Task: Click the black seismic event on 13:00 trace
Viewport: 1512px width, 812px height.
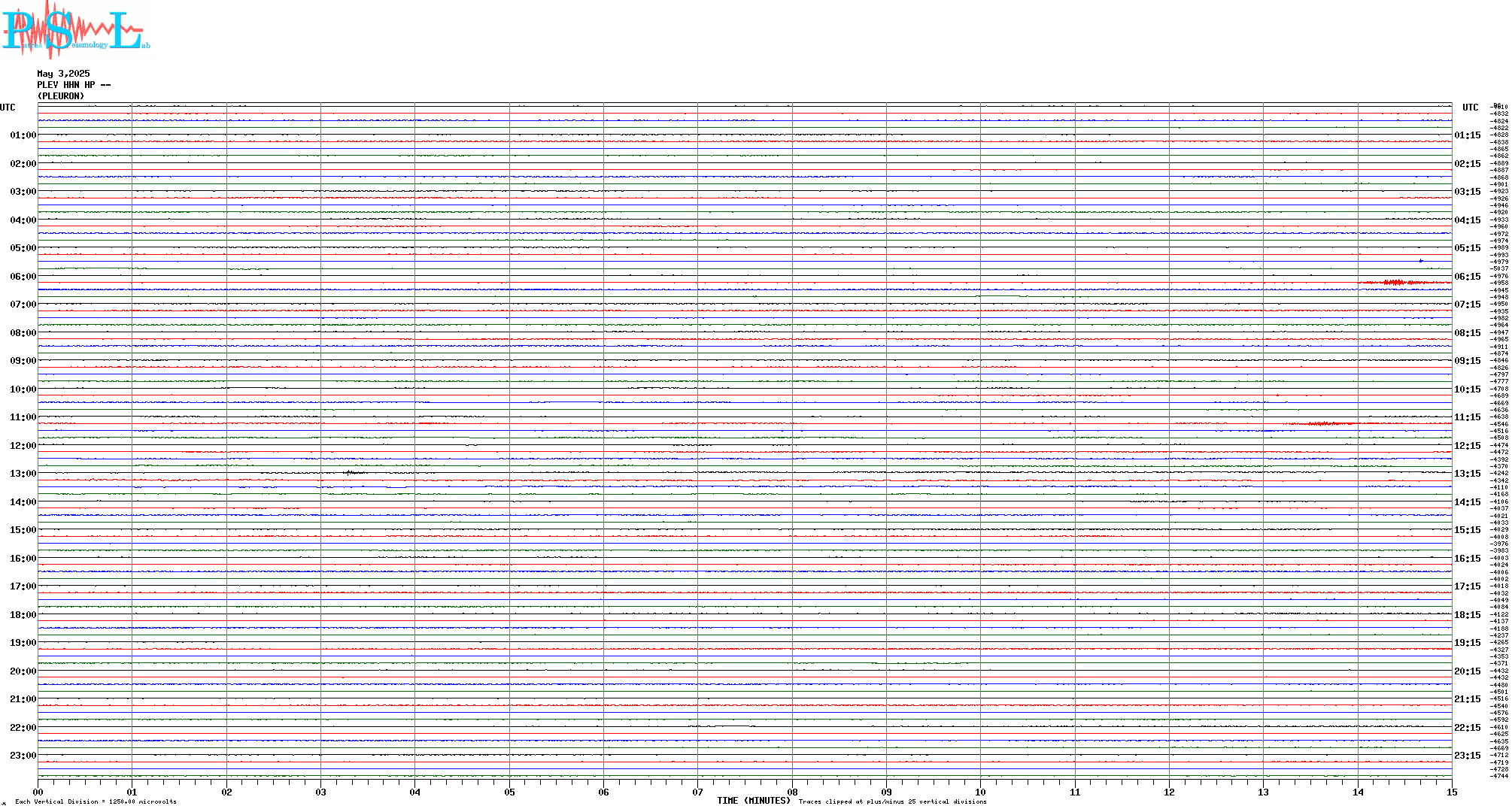Action: (352, 472)
